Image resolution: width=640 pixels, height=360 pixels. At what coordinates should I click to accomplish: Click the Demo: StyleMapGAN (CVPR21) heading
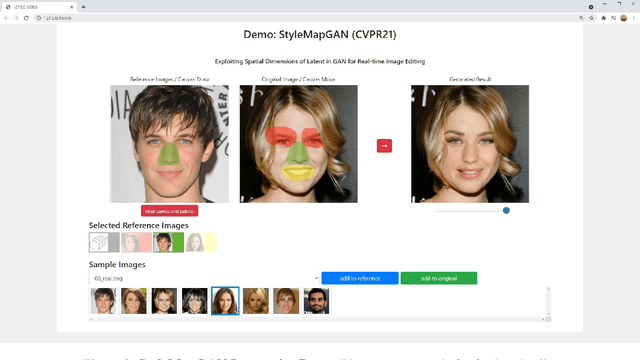pyautogui.click(x=320, y=34)
